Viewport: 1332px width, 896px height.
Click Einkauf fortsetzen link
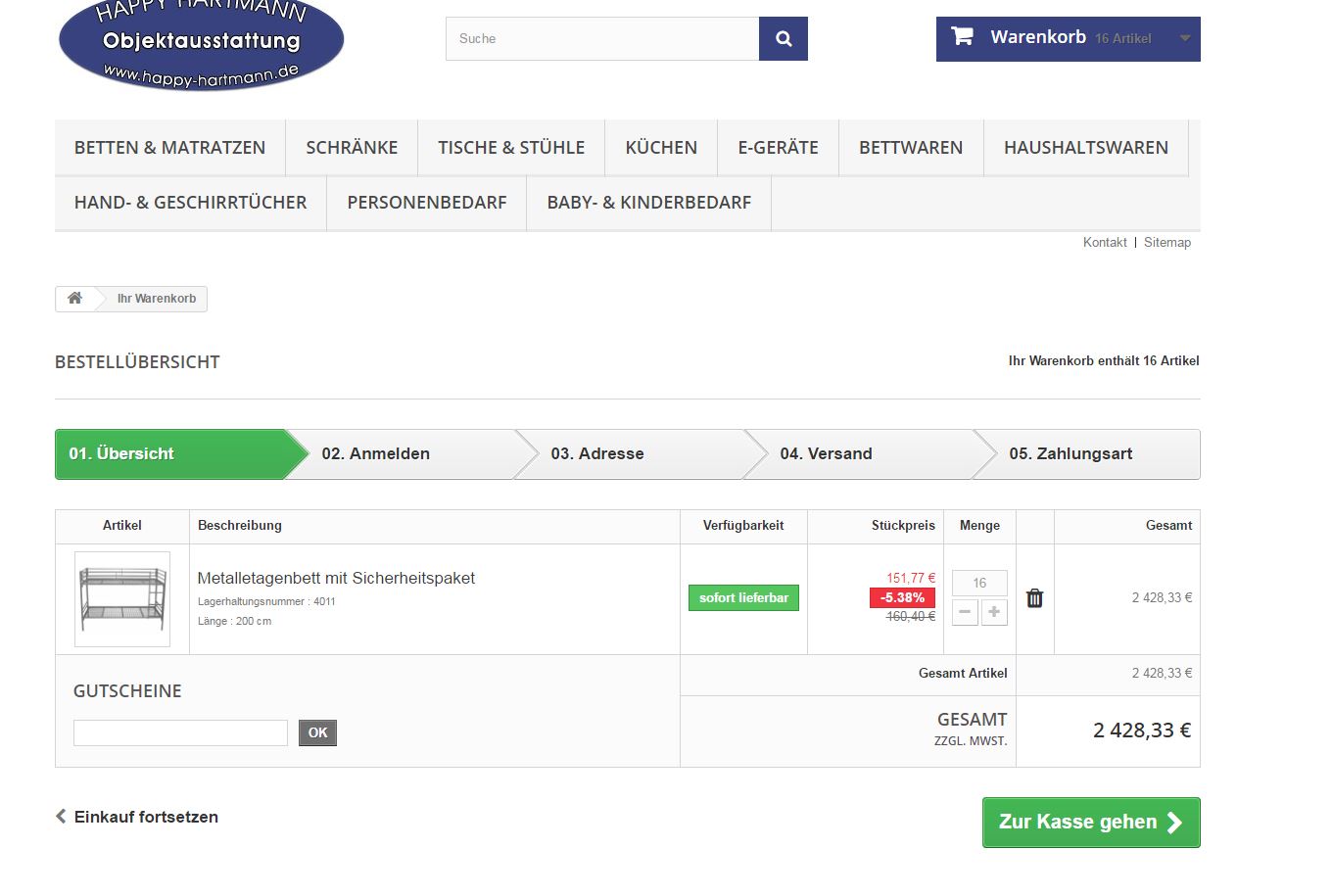(x=137, y=817)
